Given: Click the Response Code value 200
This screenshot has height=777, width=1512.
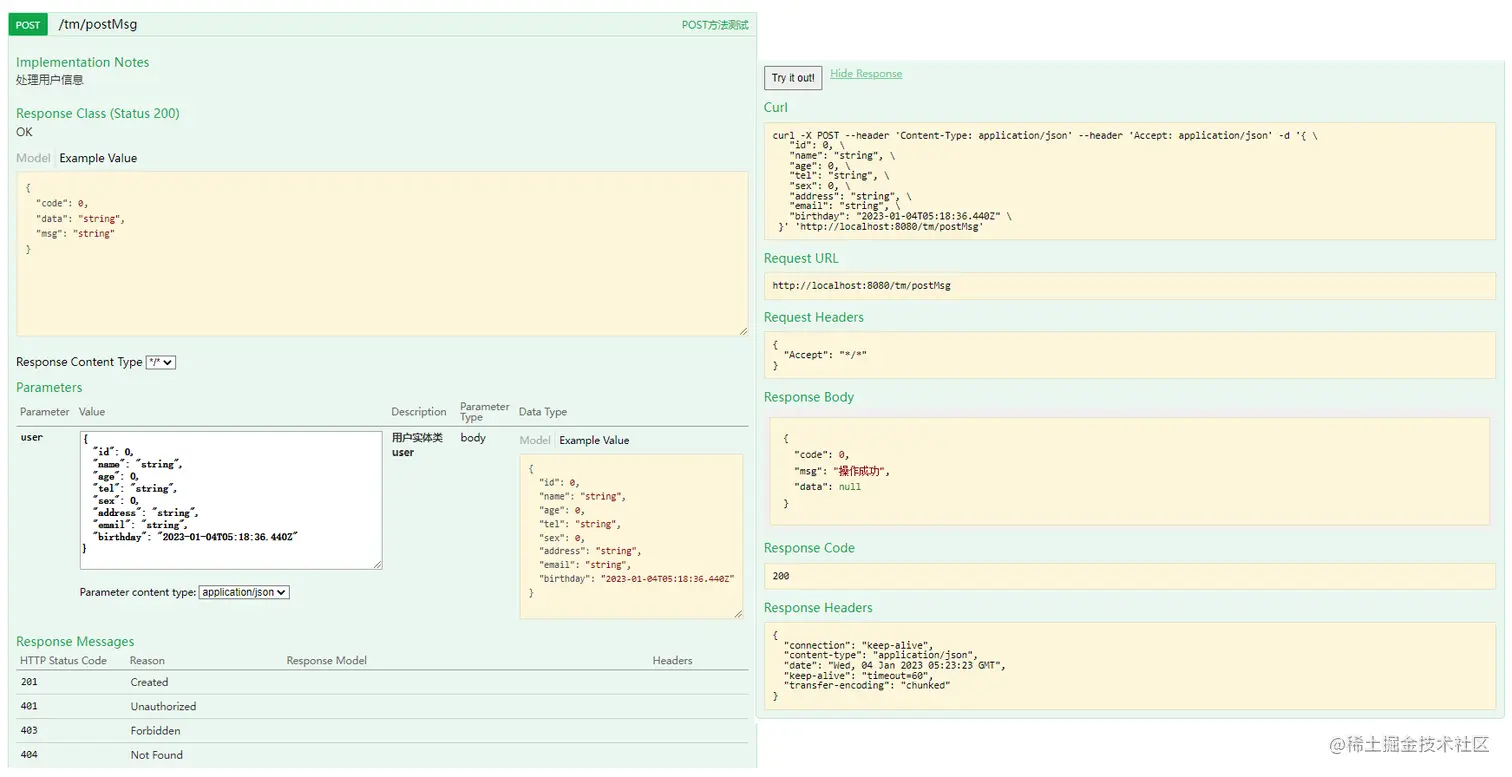Looking at the screenshot, I should pos(781,576).
